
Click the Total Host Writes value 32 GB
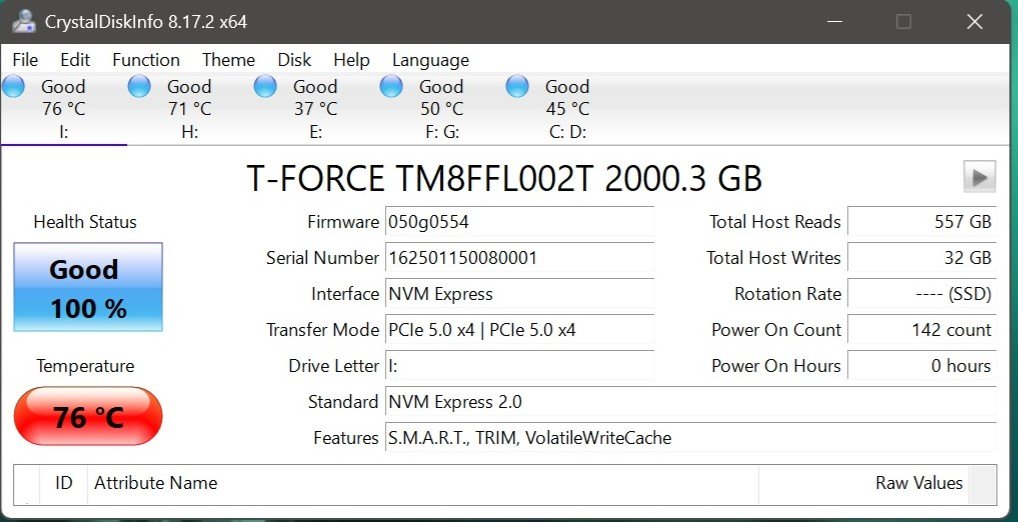point(922,258)
